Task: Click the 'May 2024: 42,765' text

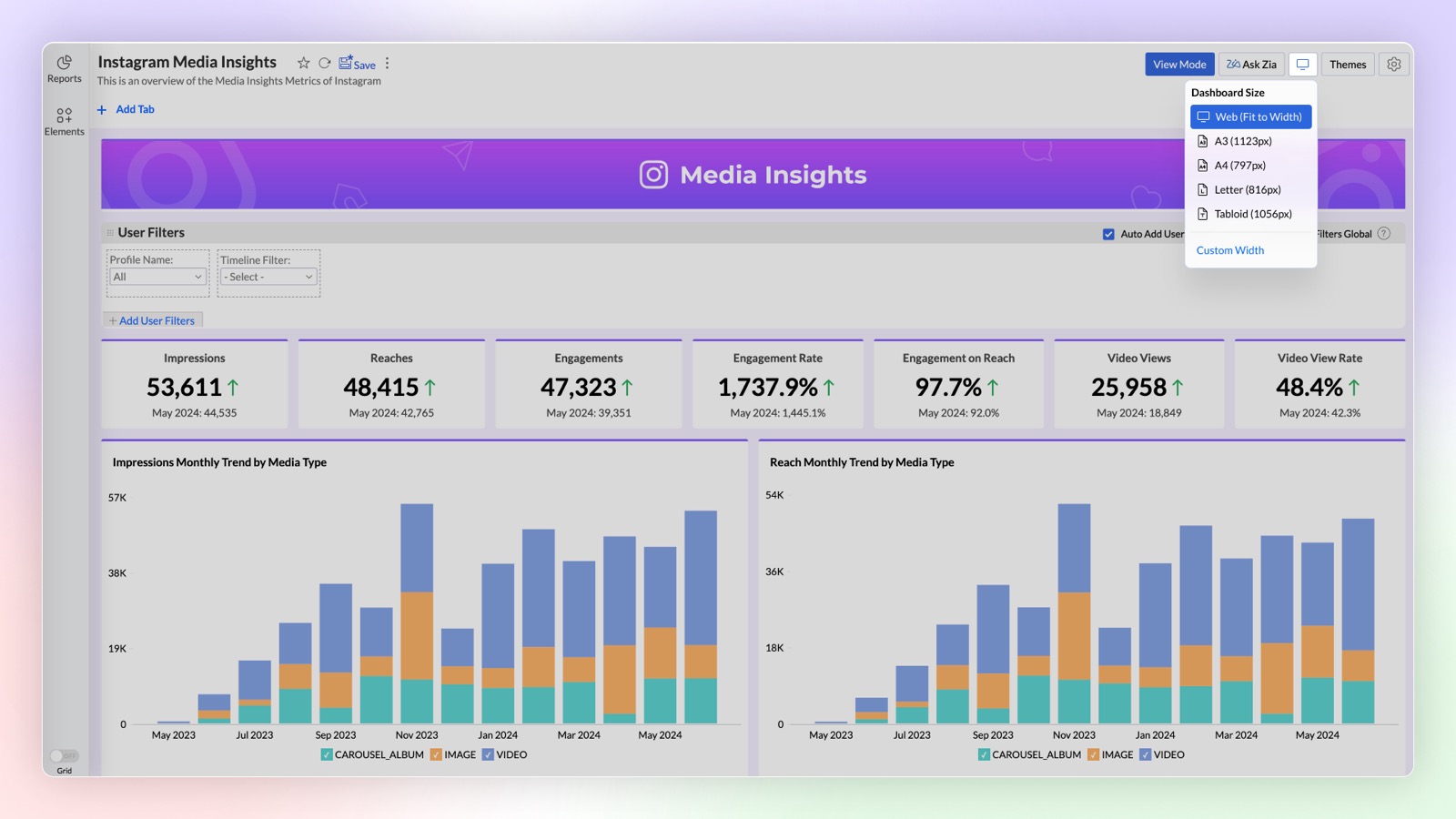Action: 391,413
